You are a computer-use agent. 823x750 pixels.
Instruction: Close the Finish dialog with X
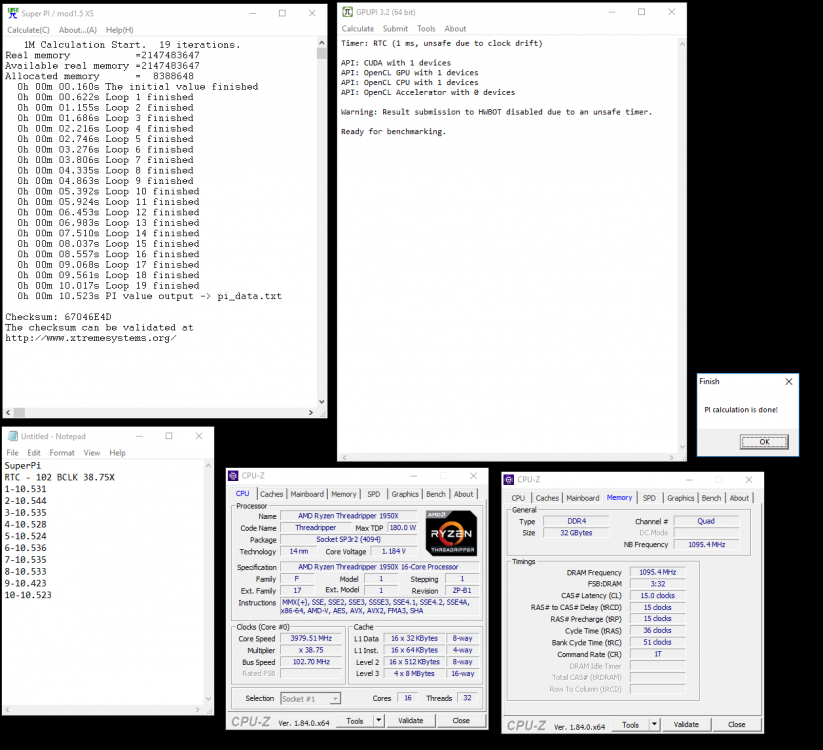(x=789, y=382)
